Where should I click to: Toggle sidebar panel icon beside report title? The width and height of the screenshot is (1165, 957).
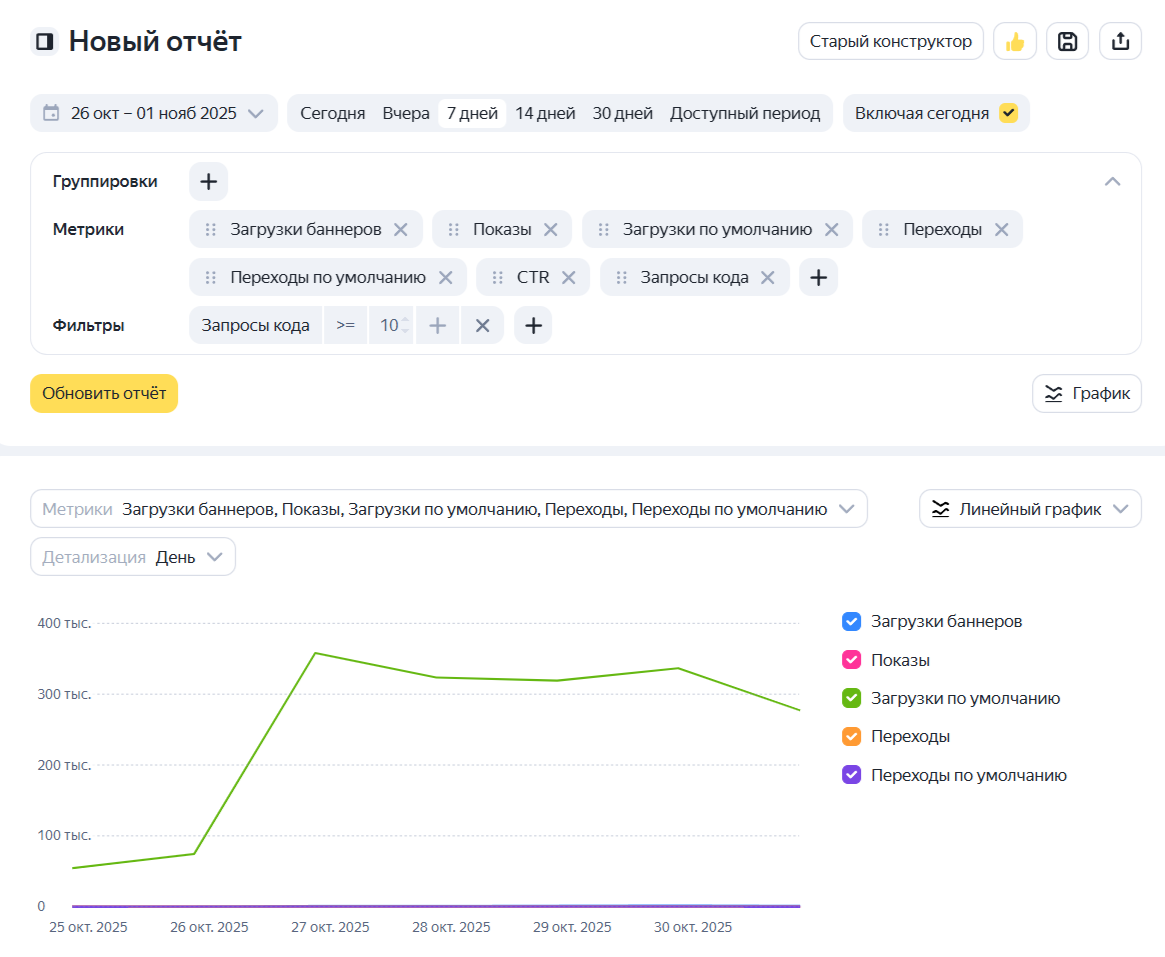tap(45, 42)
